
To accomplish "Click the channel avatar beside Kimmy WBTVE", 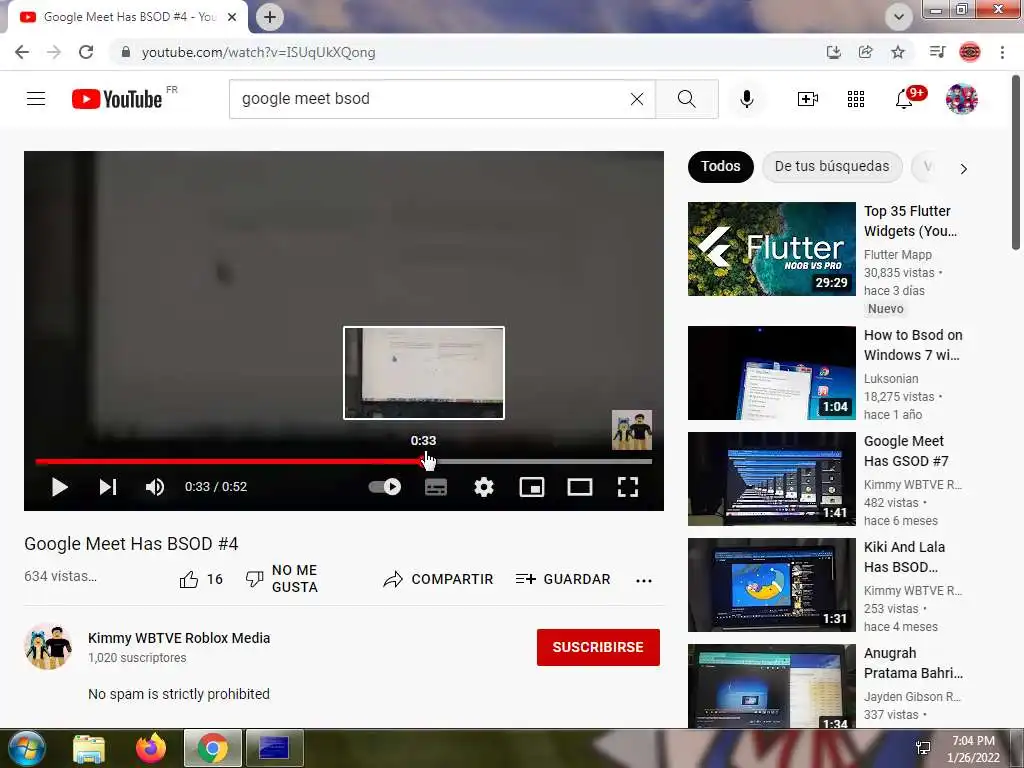I will 48,647.
